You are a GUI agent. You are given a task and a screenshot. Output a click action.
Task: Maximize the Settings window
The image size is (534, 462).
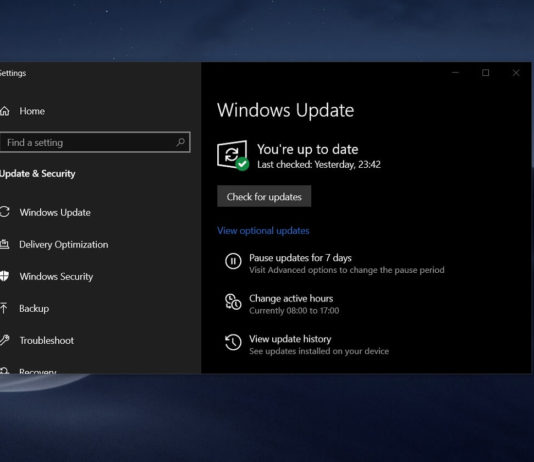click(x=486, y=73)
